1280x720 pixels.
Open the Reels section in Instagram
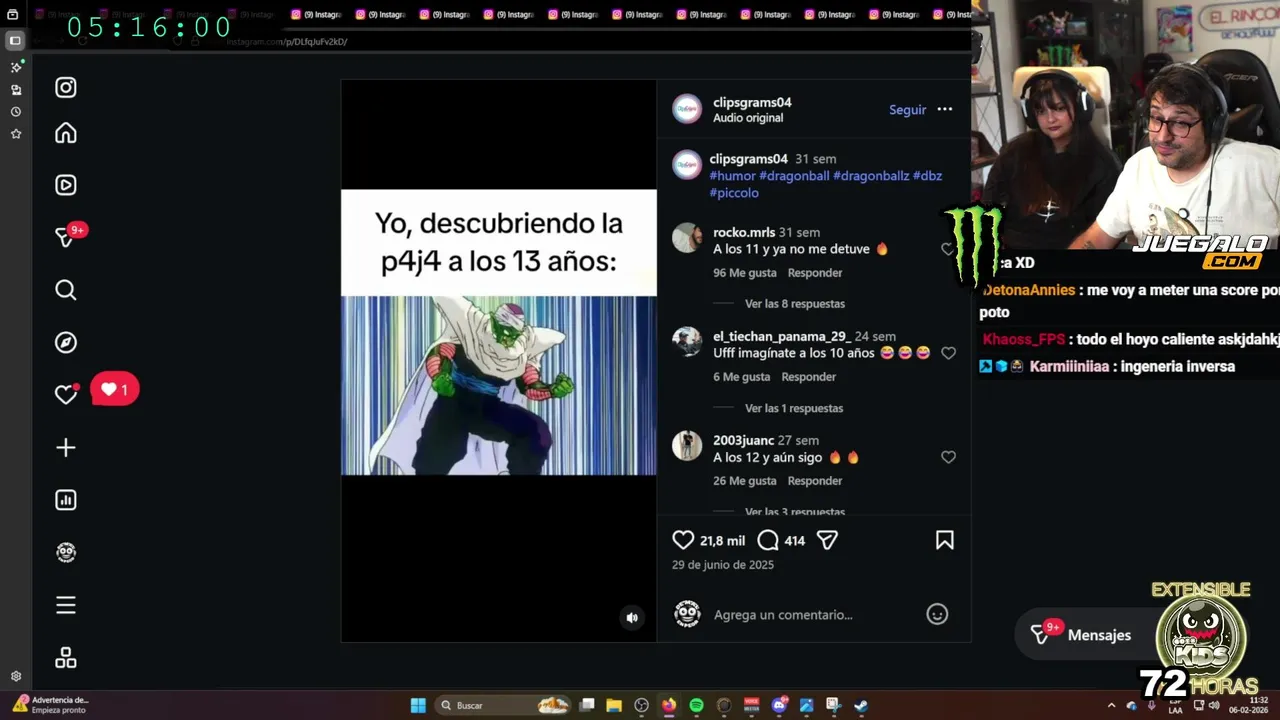[x=66, y=185]
